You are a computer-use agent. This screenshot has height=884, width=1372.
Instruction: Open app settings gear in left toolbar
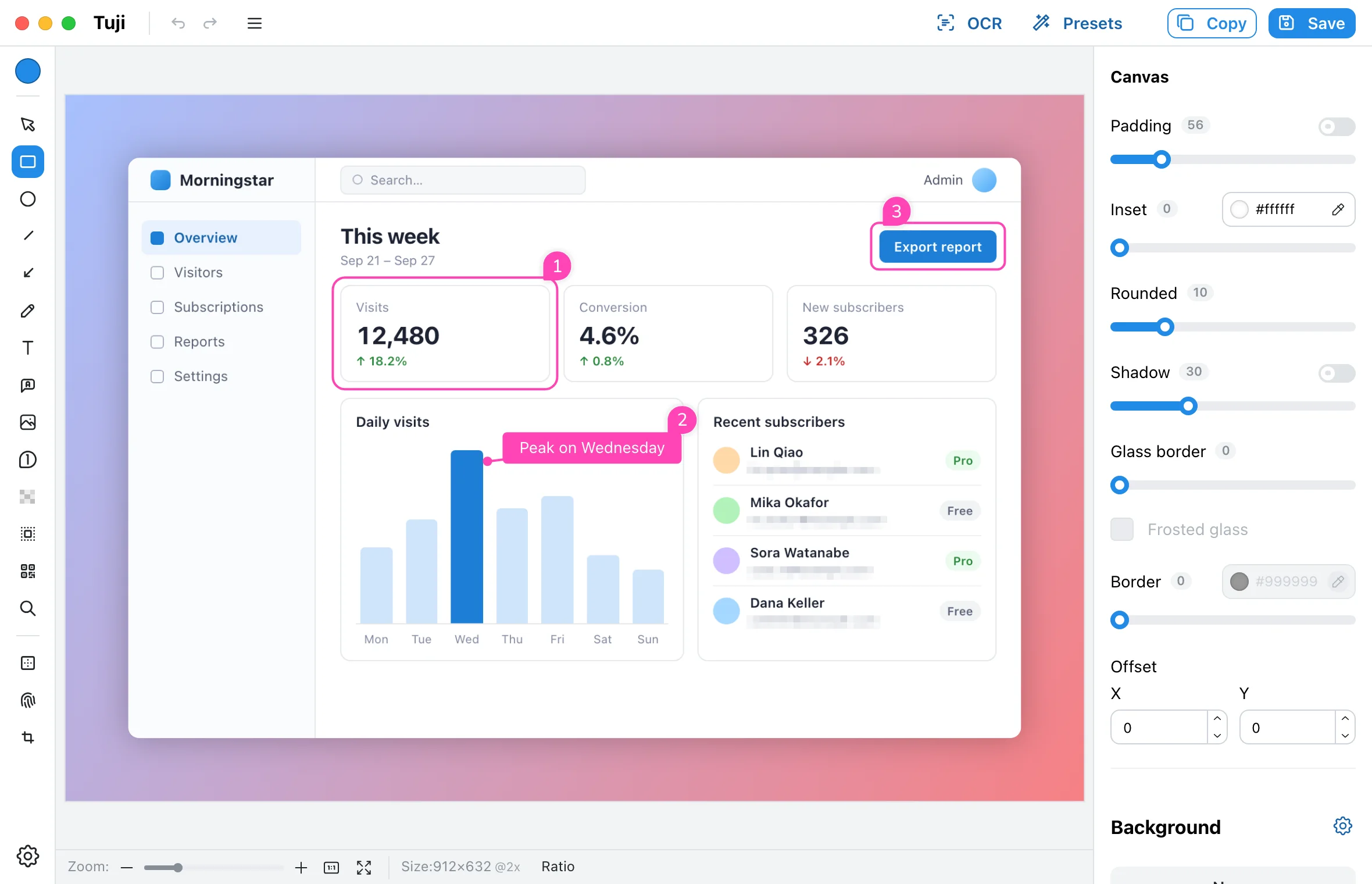[x=27, y=856]
